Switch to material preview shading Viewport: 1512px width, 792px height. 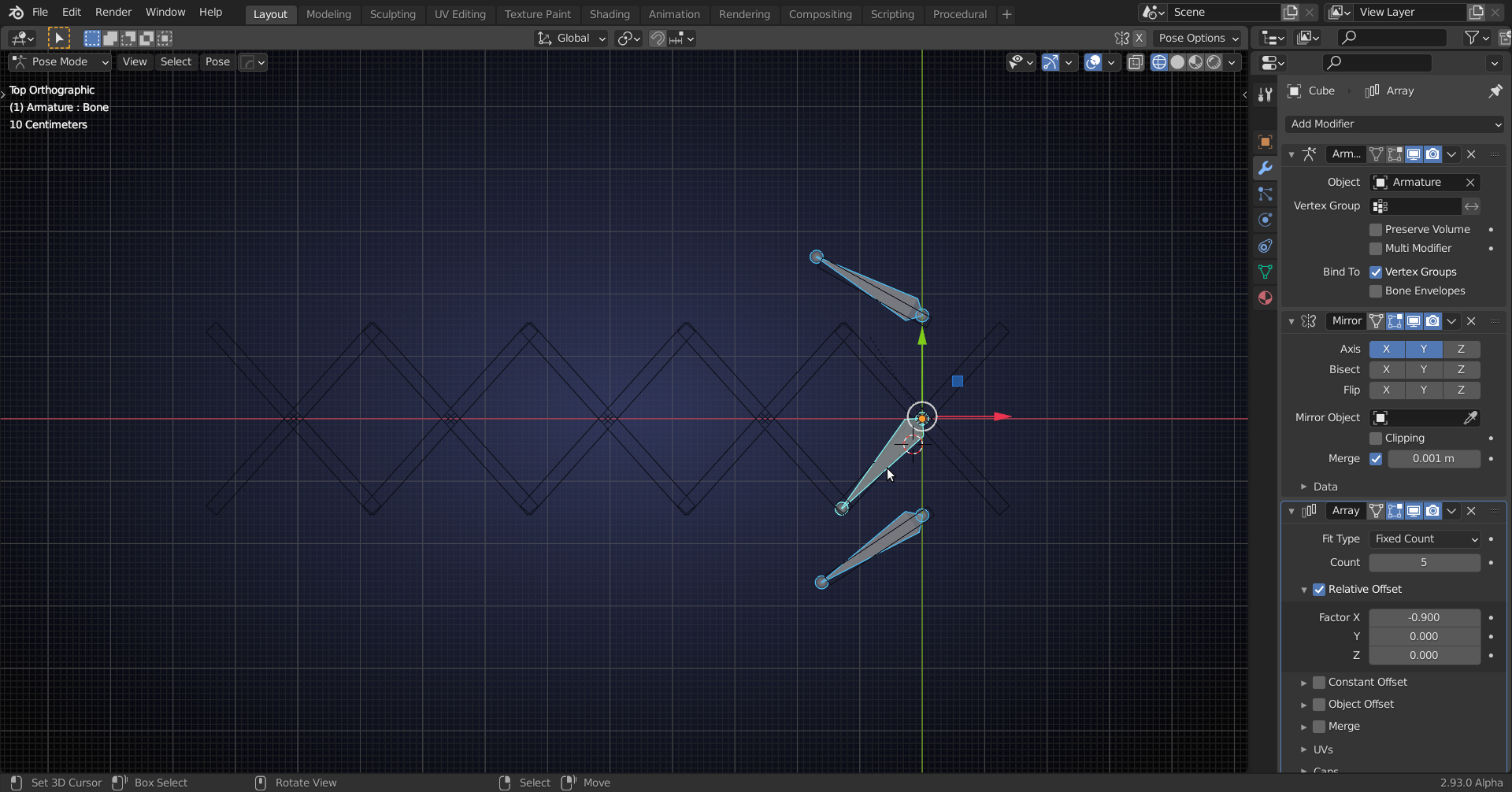click(1195, 62)
